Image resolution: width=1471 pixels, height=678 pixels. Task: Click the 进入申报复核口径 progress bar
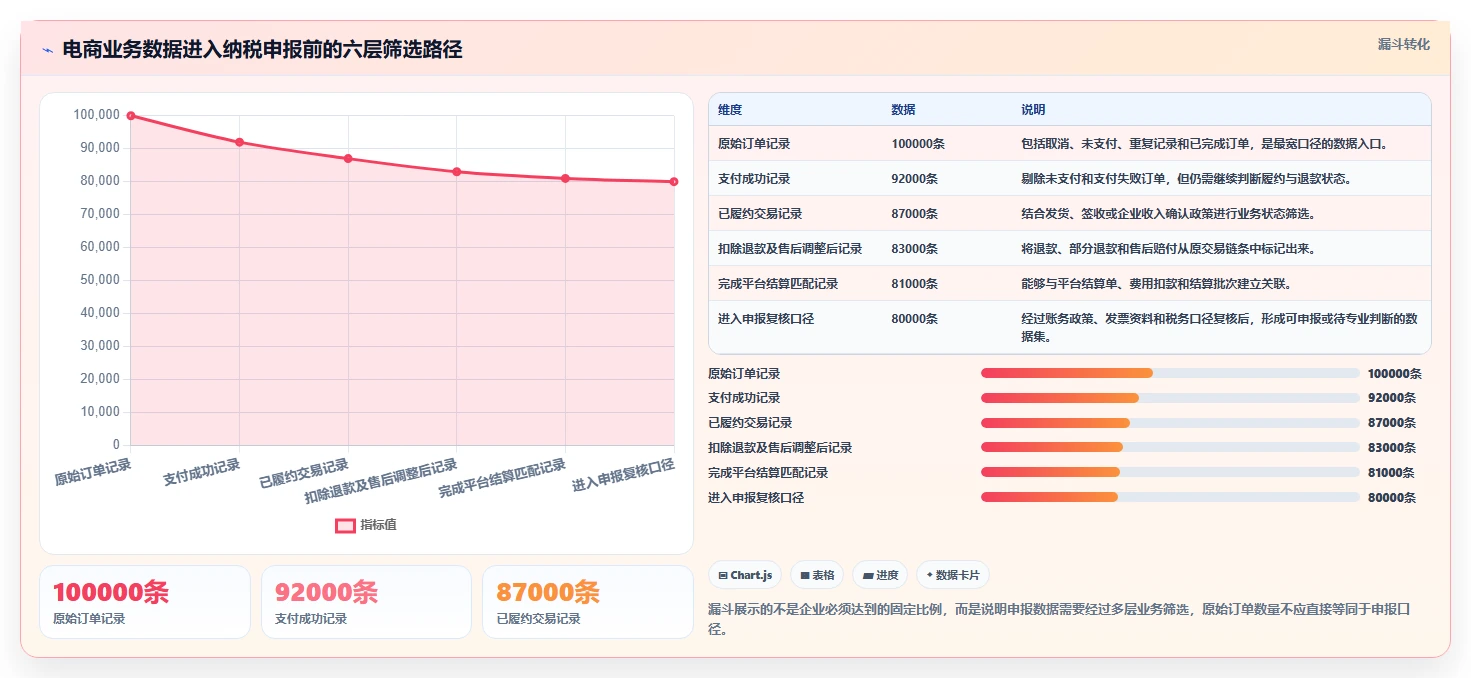1170,497
